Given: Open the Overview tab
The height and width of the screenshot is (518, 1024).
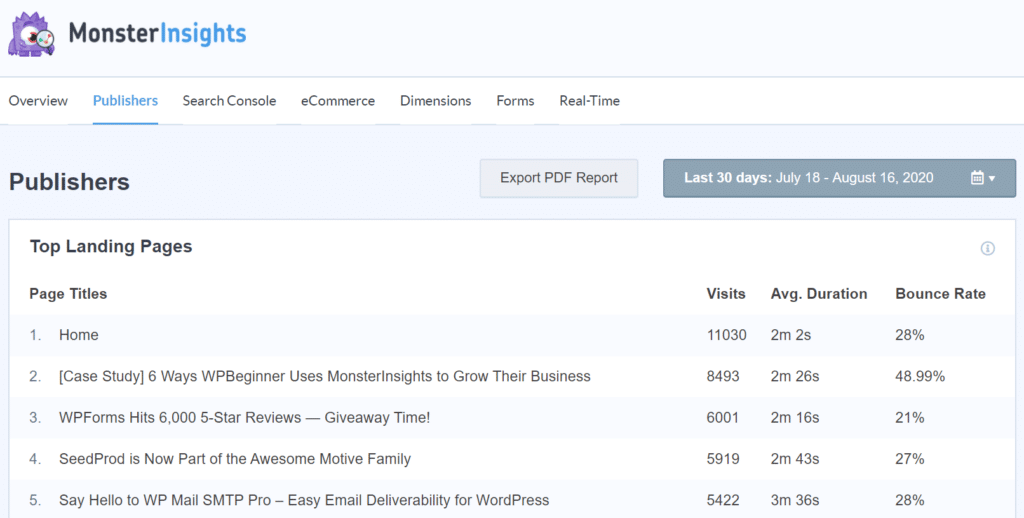Looking at the screenshot, I should pos(38,101).
